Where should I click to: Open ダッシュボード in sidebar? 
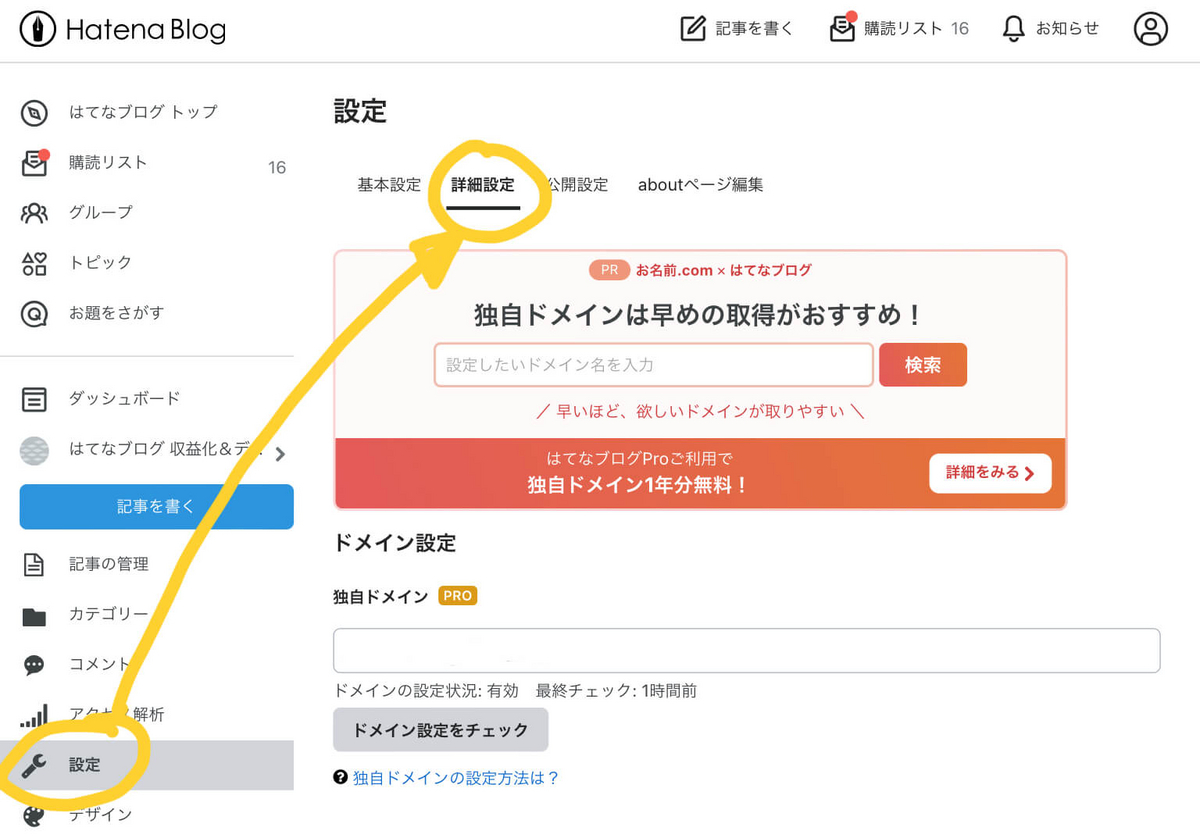coord(124,399)
